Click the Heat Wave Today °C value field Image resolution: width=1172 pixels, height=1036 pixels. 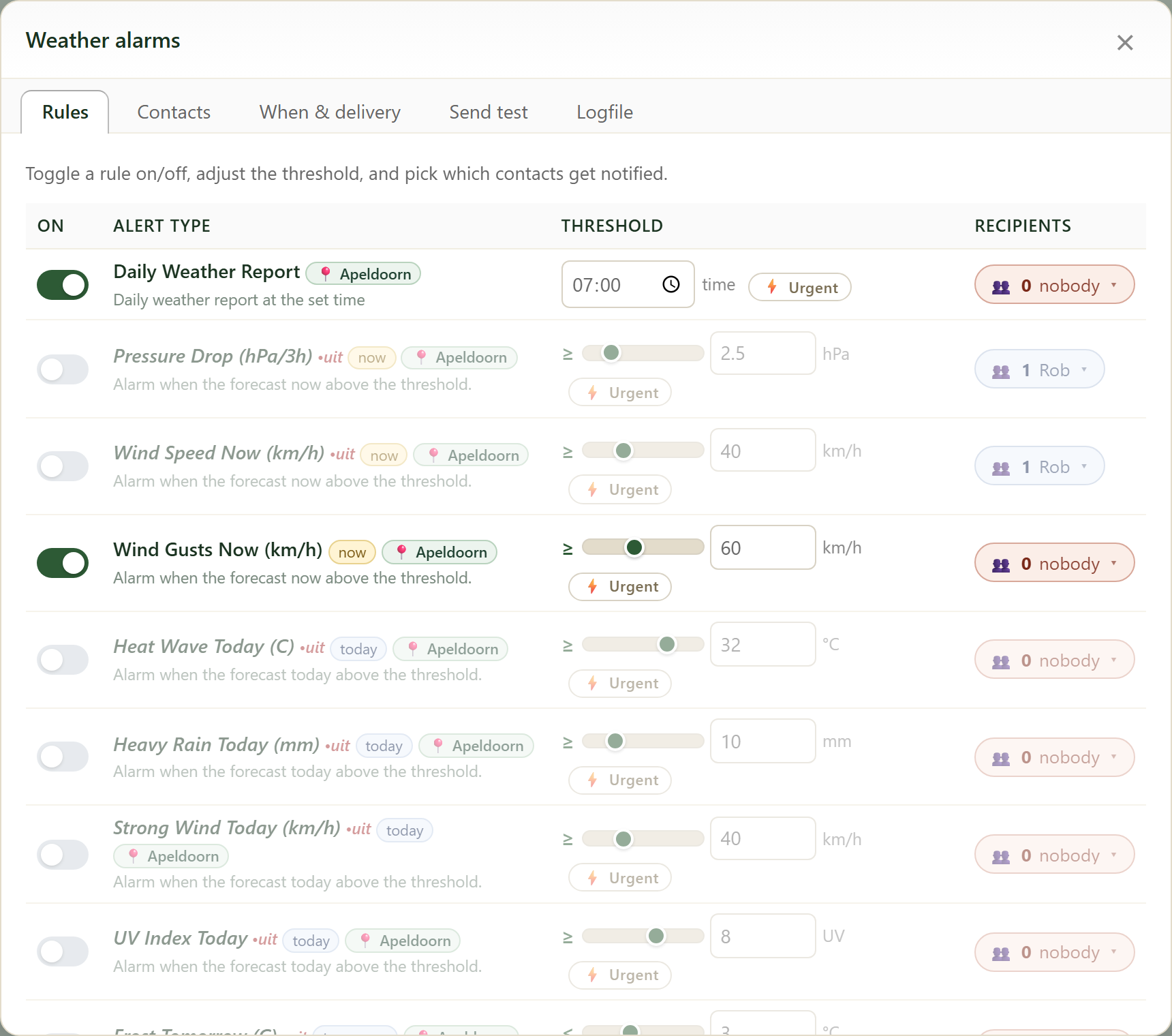tap(762, 644)
